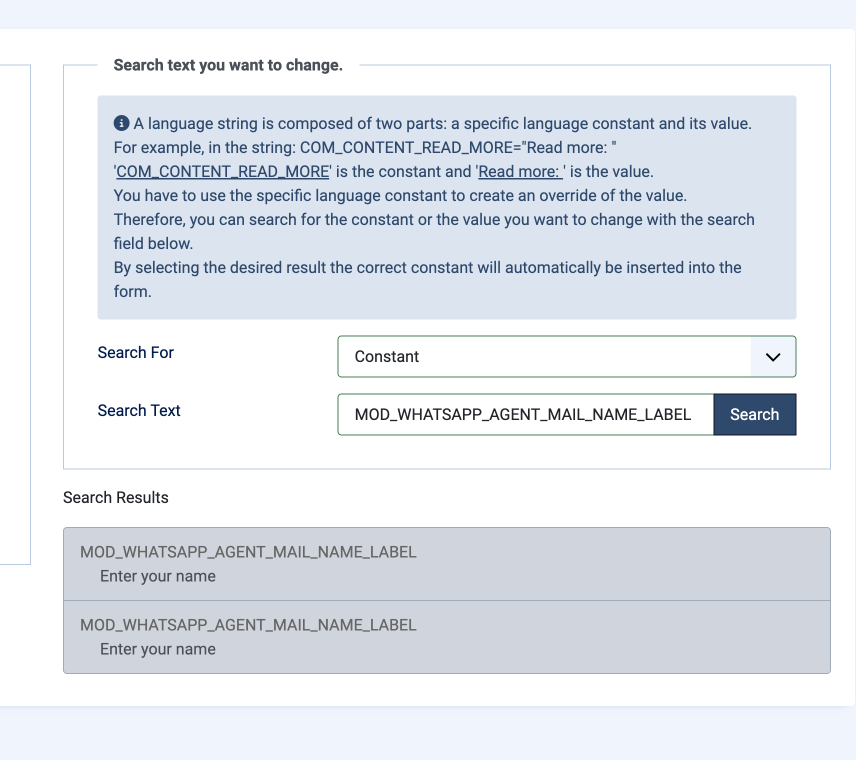Click the underlined 'Read more:' example value
The image size is (856, 760).
(520, 171)
